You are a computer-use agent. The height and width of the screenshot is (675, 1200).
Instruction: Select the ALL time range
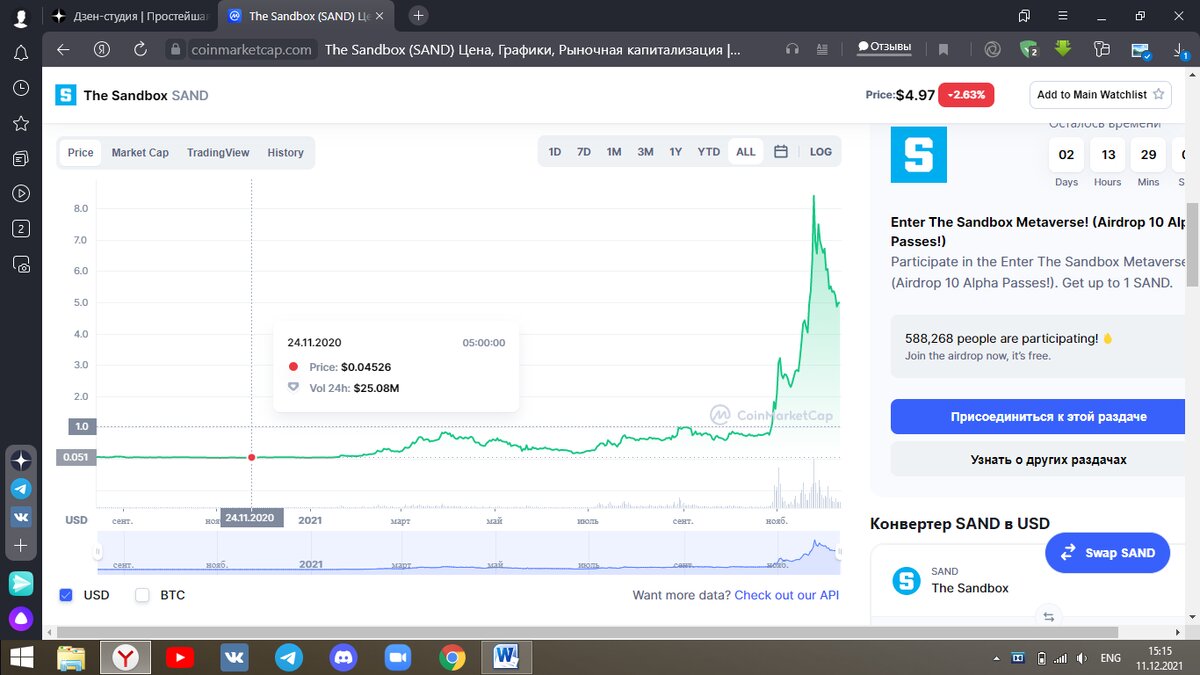(746, 152)
